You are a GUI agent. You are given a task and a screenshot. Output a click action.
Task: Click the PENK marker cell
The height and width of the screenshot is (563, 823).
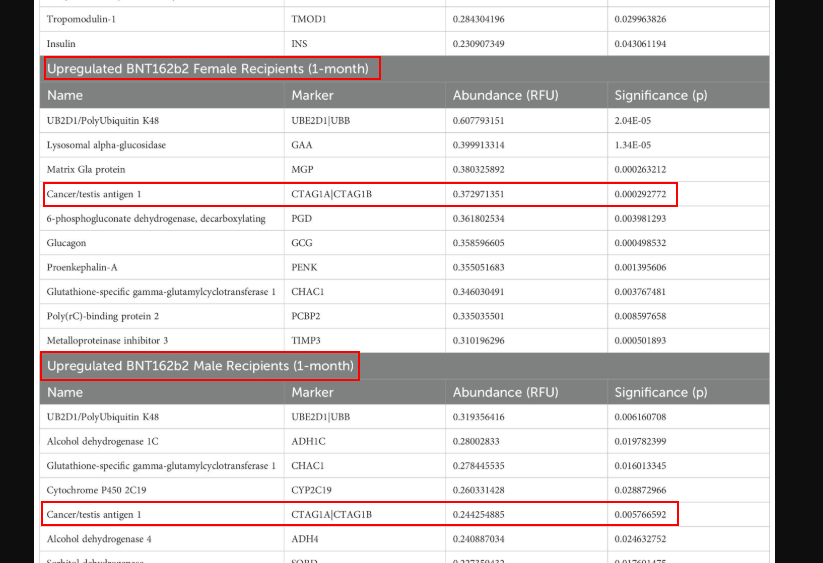(303, 267)
